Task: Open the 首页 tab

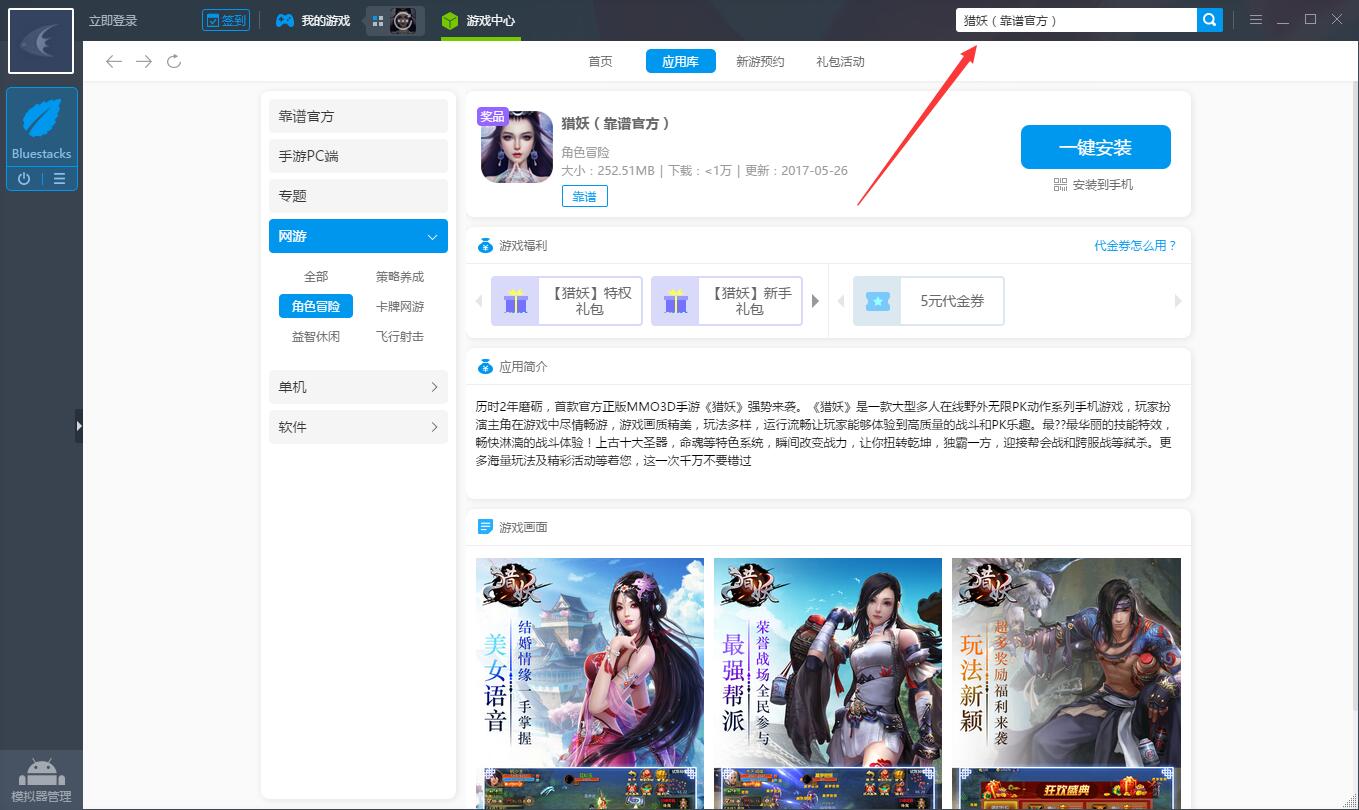Action: coord(600,62)
